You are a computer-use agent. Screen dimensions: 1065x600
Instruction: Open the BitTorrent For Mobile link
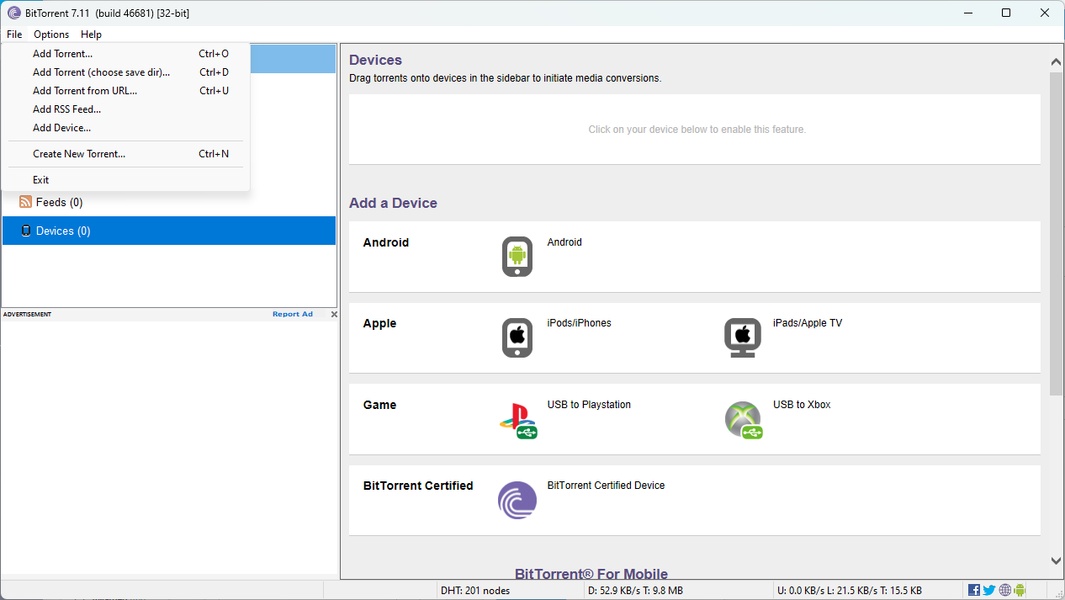coord(591,573)
